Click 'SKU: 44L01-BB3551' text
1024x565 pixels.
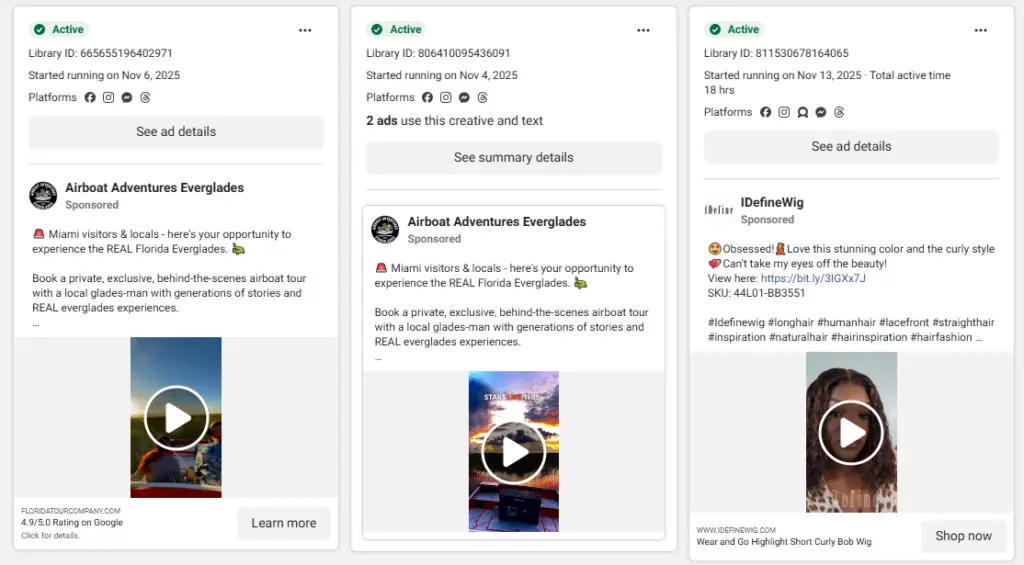(756, 293)
